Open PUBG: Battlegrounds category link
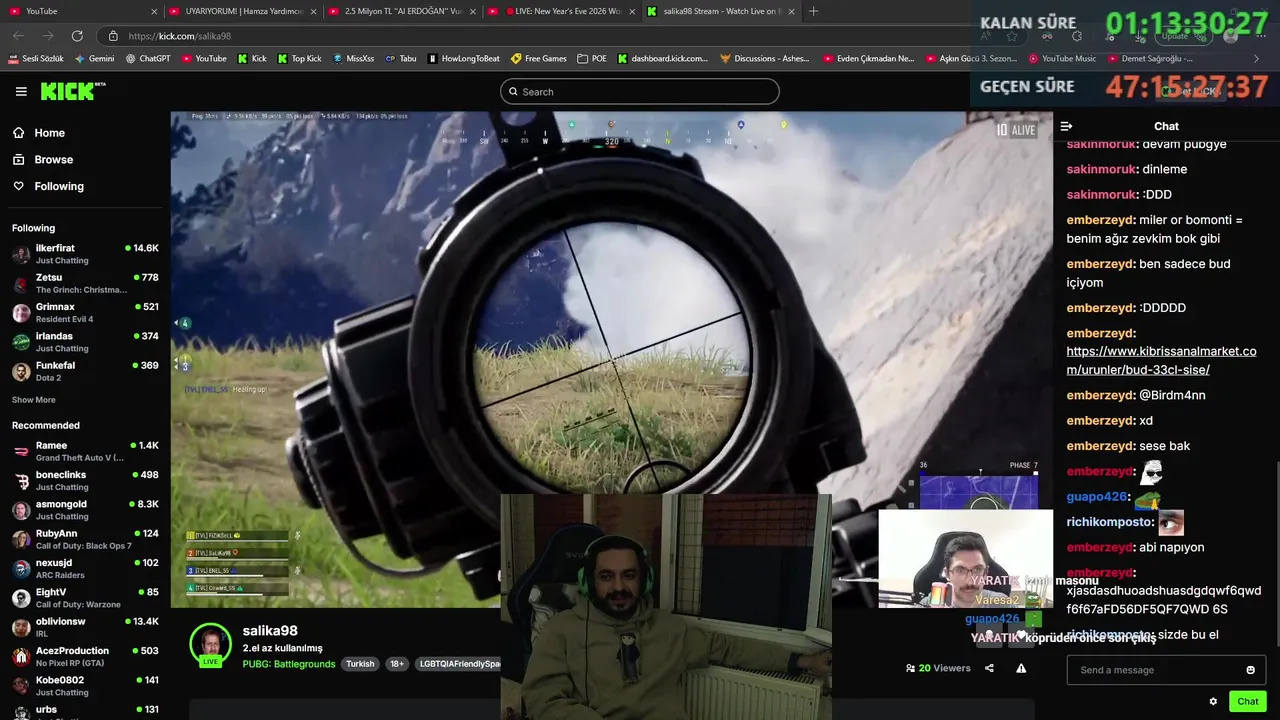 pos(289,664)
